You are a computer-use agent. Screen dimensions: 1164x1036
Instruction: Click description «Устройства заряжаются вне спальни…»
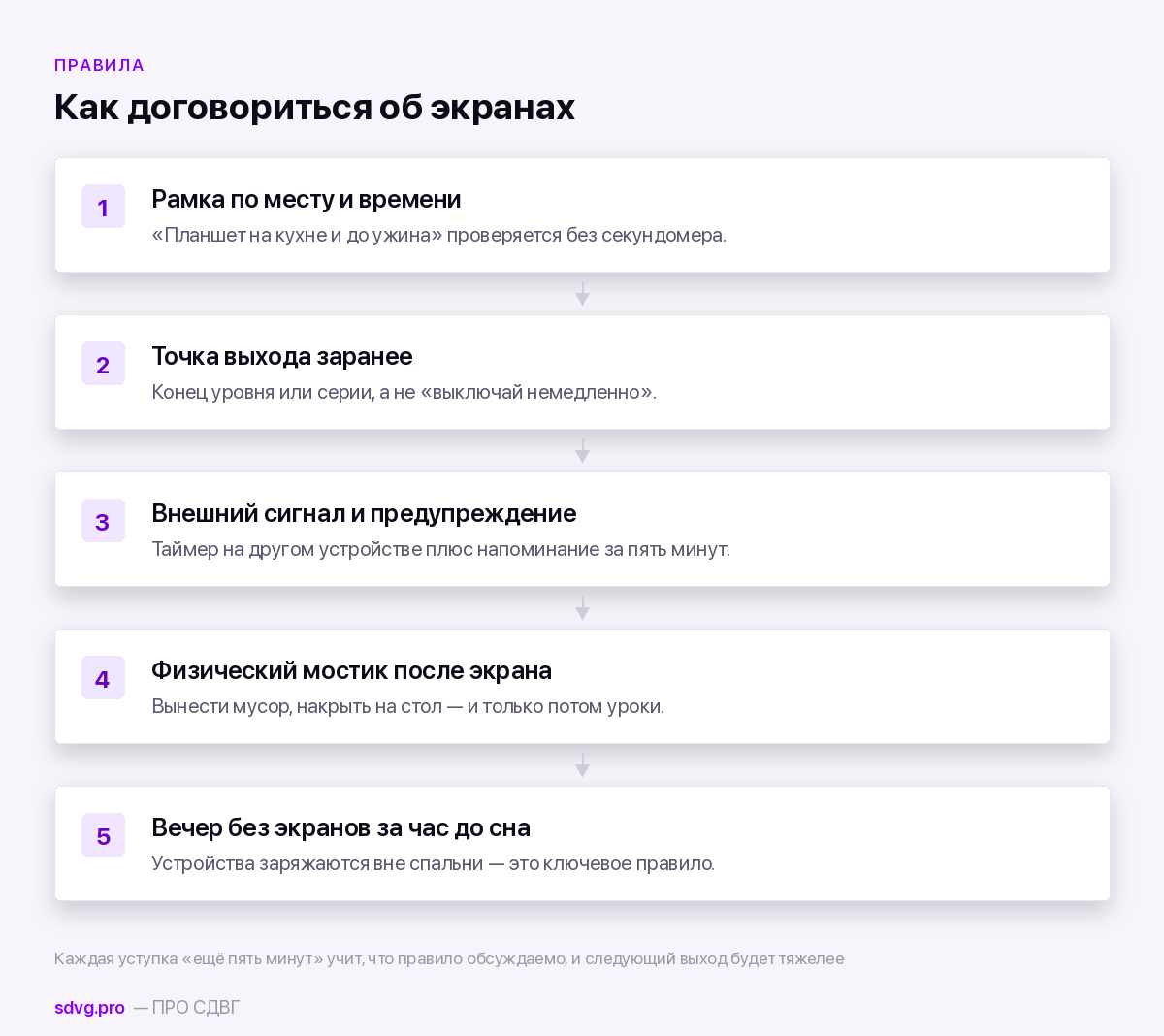[x=433, y=863]
